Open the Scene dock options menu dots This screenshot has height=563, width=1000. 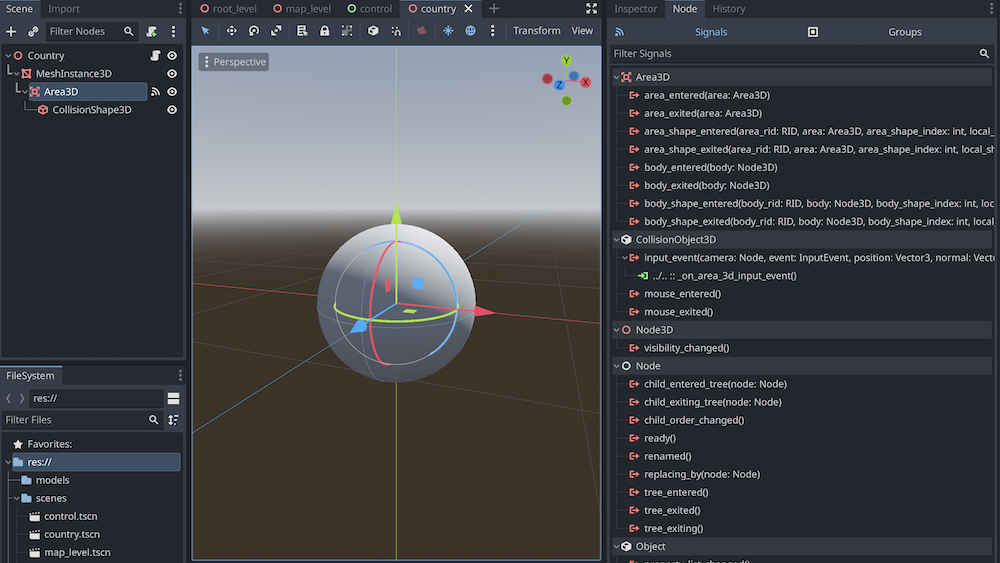pos(173,31)
